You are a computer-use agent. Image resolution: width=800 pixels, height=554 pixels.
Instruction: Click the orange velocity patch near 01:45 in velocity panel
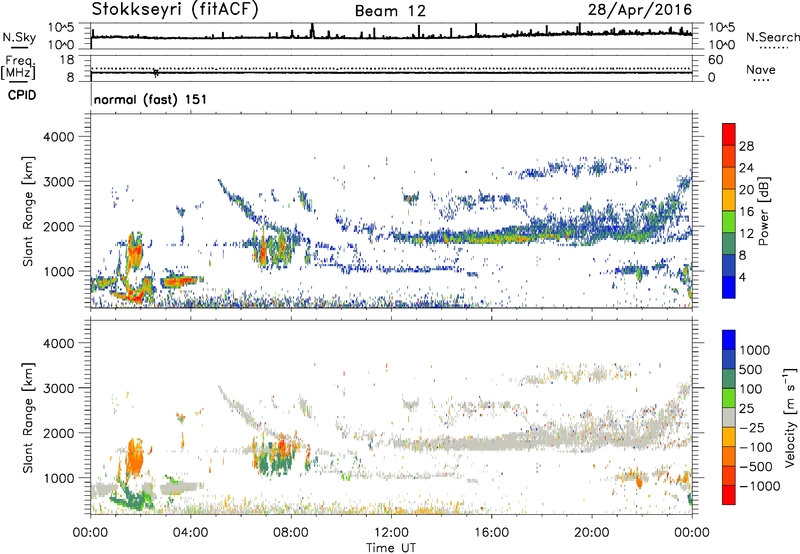pos(135,458)
